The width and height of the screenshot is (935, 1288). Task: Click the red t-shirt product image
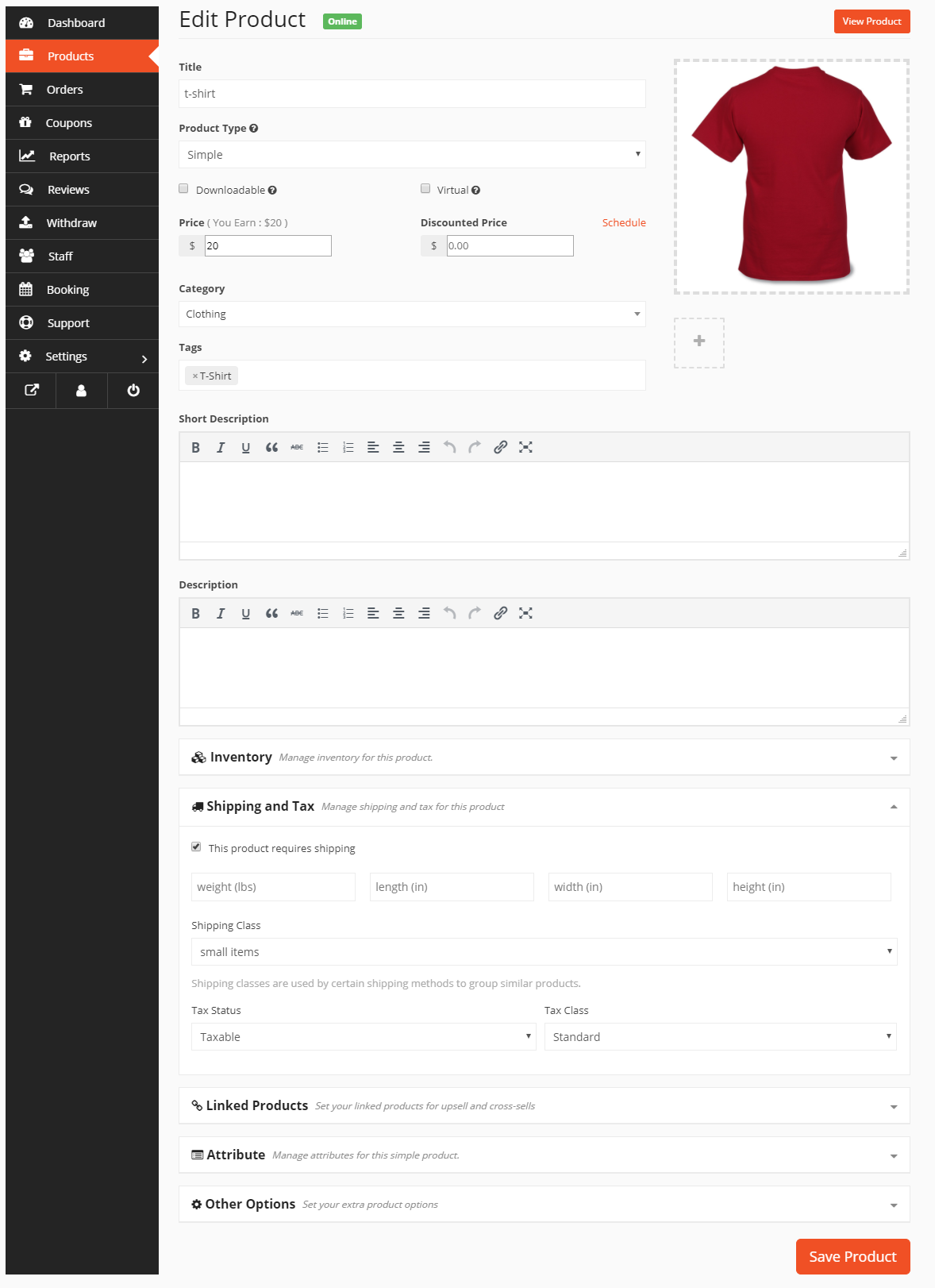[791, 176]
